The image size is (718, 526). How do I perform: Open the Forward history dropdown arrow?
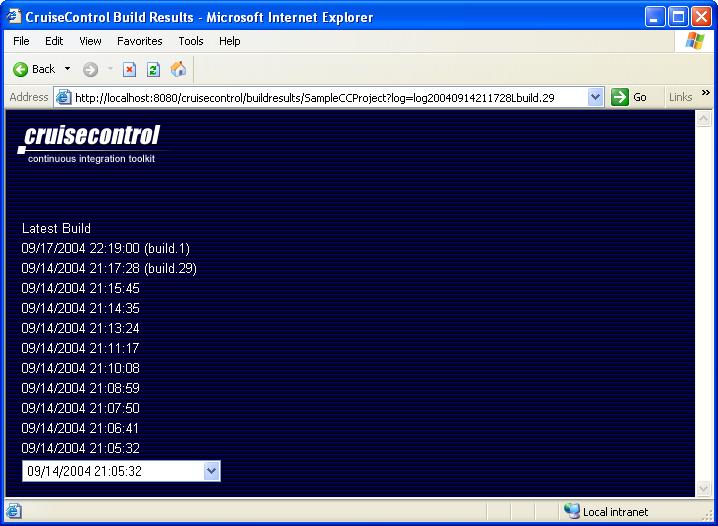pos(110,69)
